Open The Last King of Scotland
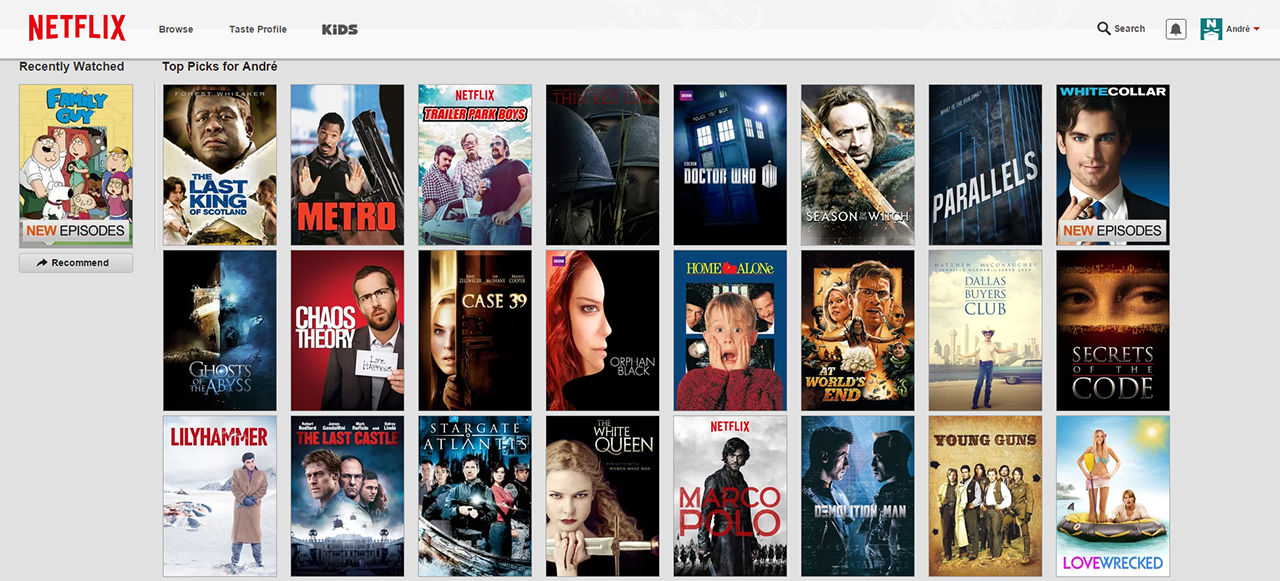This screenshot has height=581, width=1280. 220,165
